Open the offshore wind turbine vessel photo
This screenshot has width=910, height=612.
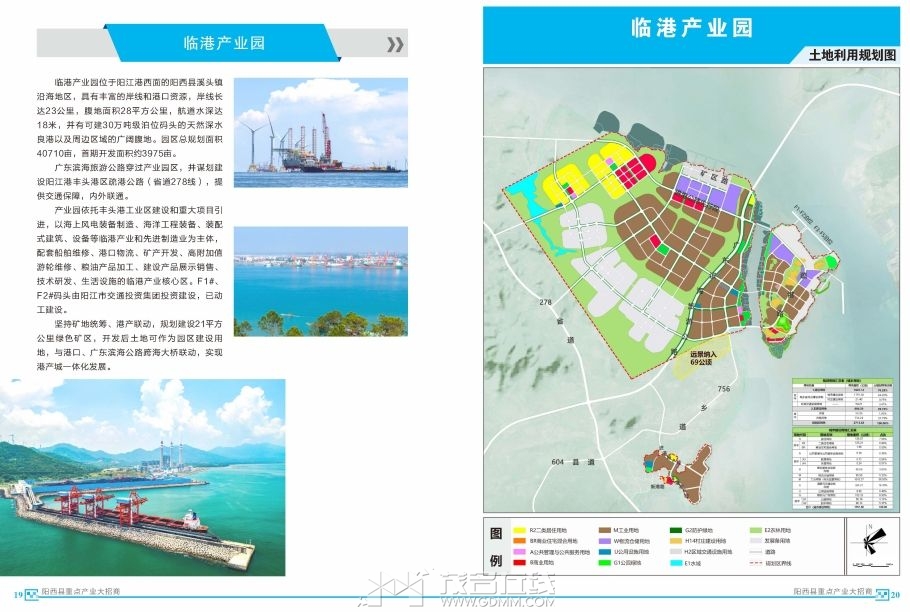[321, 125]
